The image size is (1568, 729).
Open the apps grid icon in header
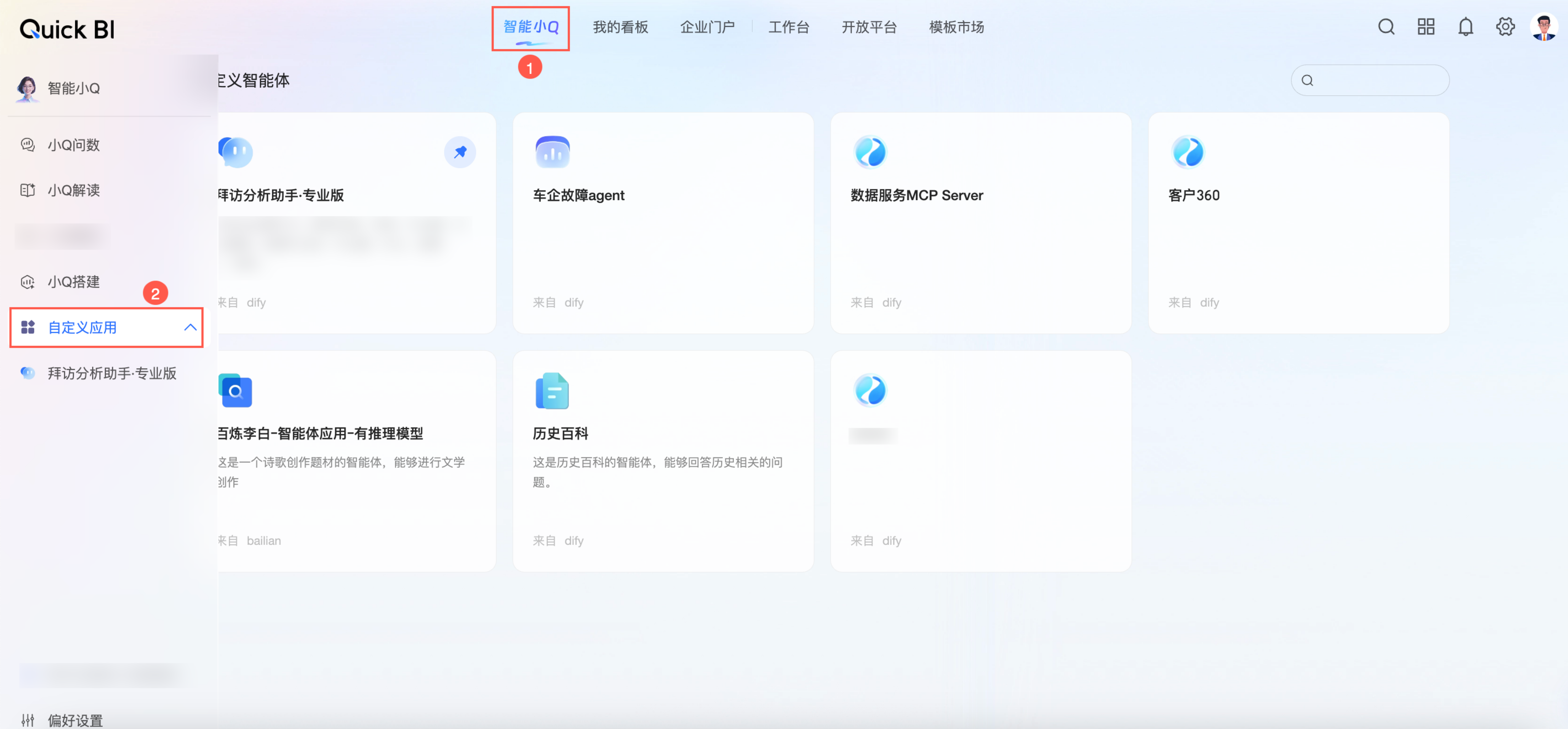pos(1426,27)
